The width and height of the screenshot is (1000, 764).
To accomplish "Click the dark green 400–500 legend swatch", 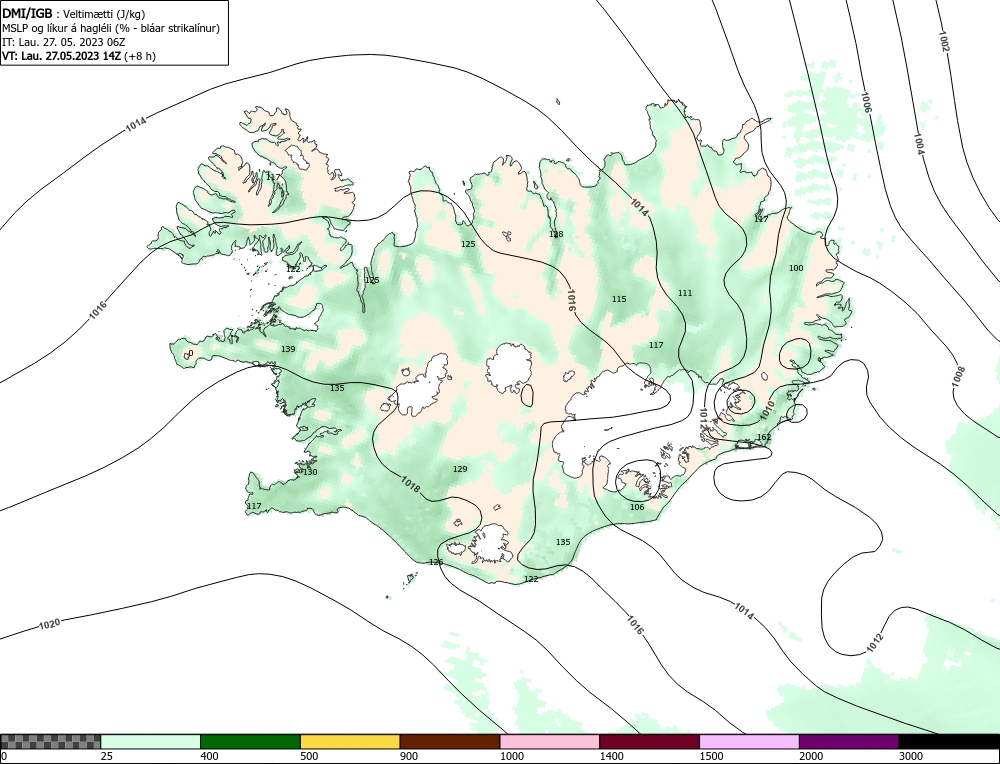I will (250, 741).
